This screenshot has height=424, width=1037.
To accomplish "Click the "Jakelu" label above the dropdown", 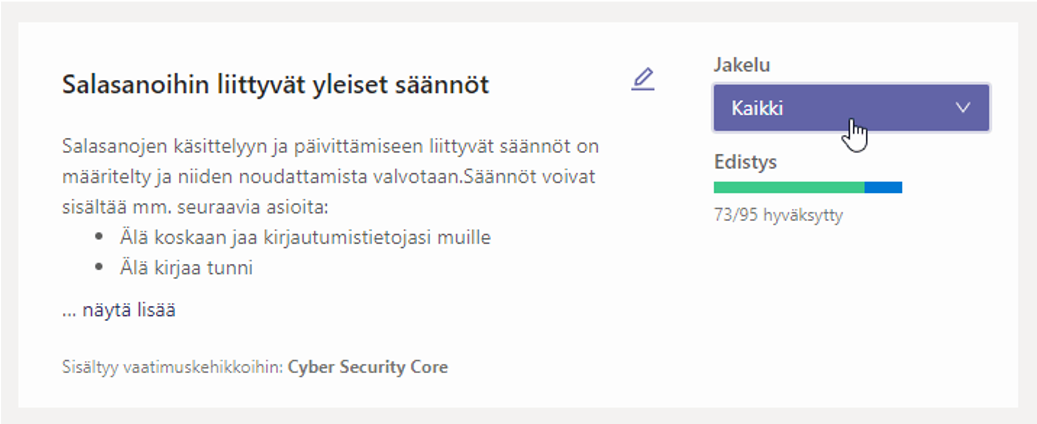I will [742, 65].
